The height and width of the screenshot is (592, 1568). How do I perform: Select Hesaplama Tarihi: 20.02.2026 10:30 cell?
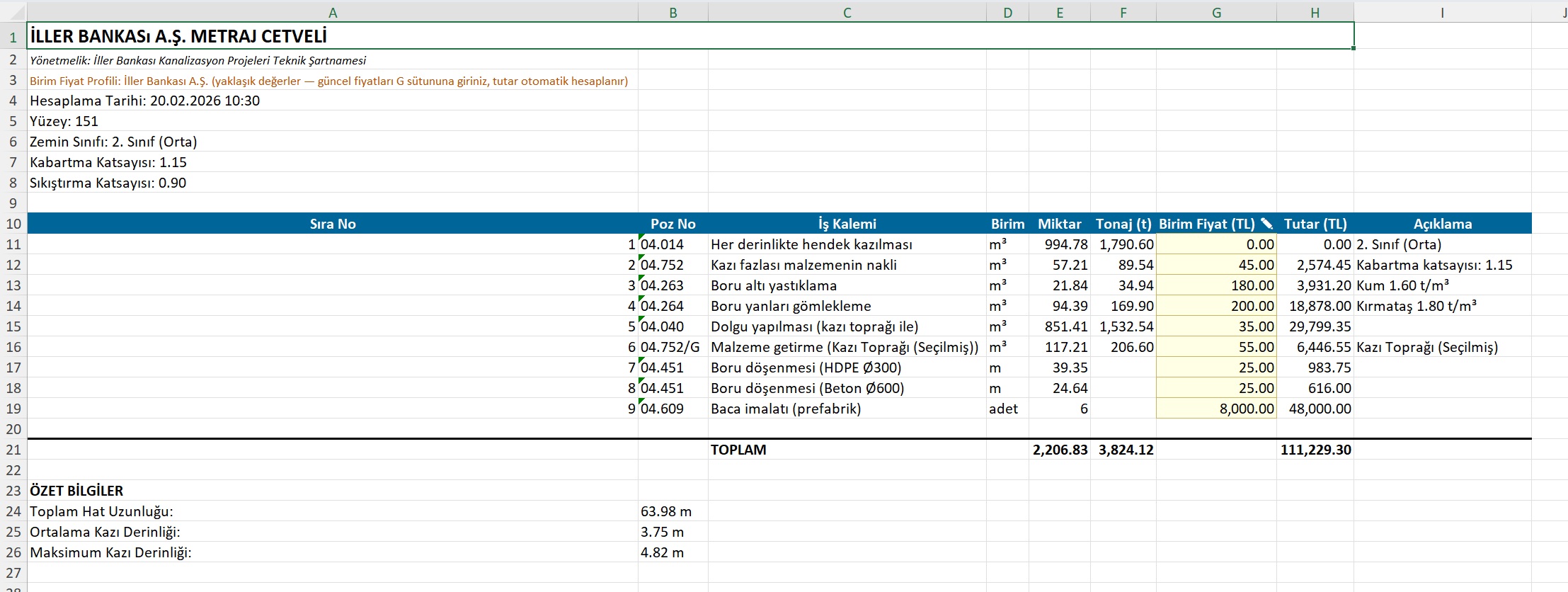click(x=333, y=101)
